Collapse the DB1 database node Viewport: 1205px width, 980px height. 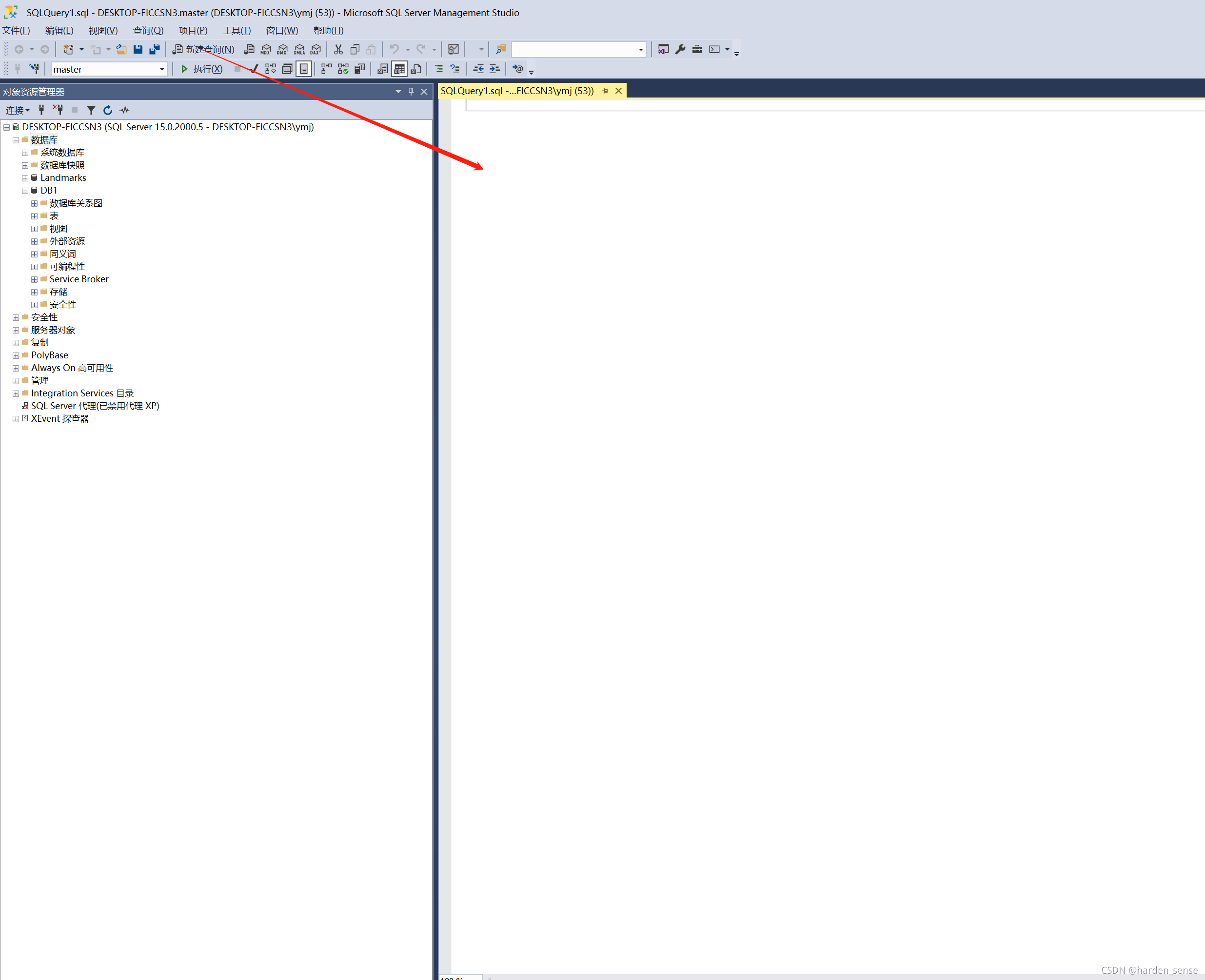pos(25,191)
